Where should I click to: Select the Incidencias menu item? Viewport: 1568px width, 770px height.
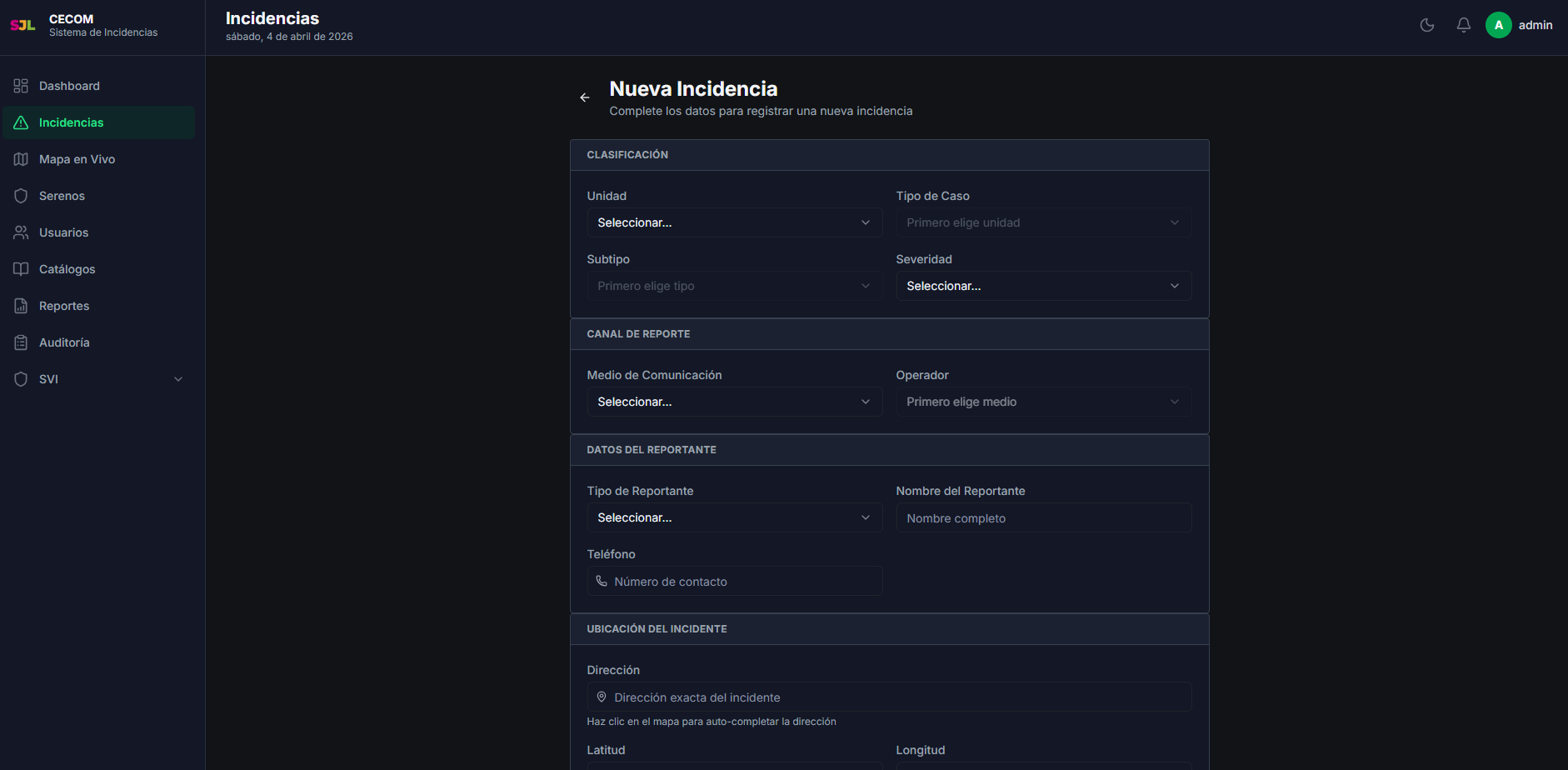click(99, 122)
